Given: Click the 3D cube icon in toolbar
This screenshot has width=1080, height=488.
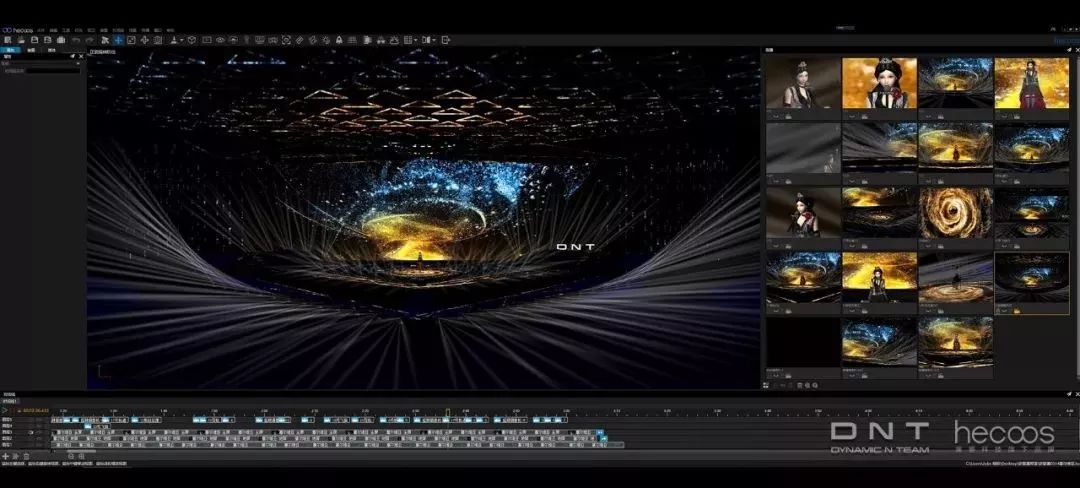Looking at the screenshot, I should tap(191, 40).
